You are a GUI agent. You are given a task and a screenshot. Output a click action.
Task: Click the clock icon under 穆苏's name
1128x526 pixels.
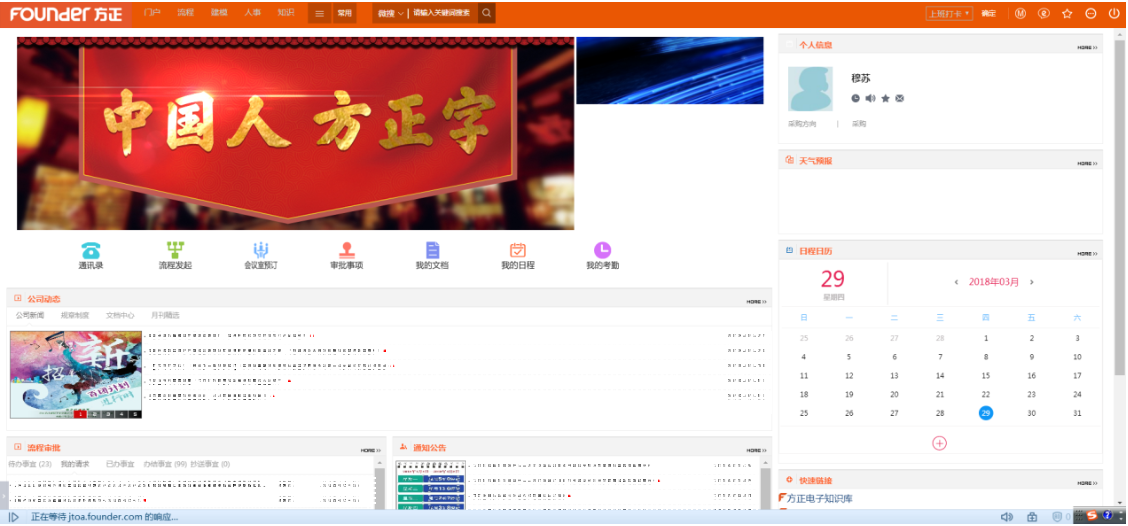click(855, 98)
